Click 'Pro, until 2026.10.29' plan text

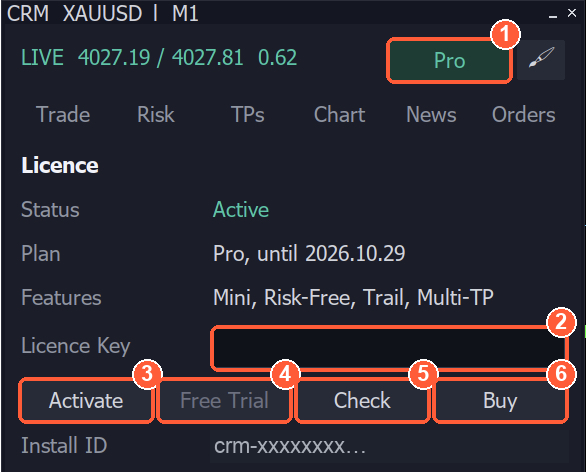click(309, 254)
